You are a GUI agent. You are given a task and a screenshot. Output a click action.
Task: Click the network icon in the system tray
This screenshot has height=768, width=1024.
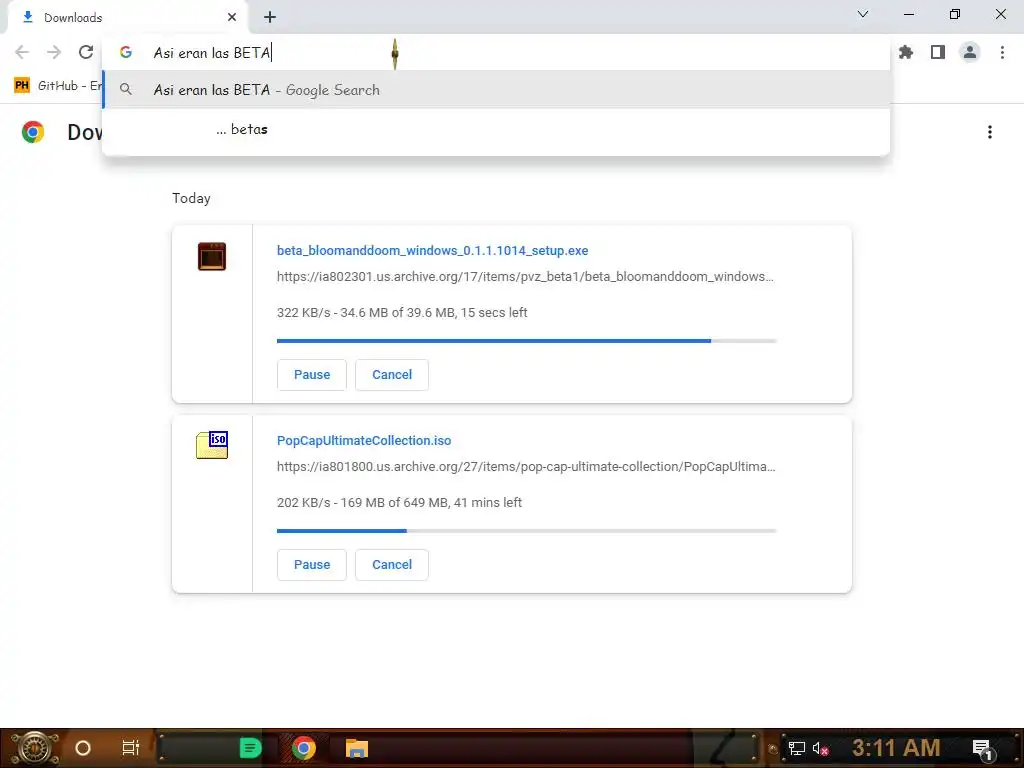click(x=796, y=748)
